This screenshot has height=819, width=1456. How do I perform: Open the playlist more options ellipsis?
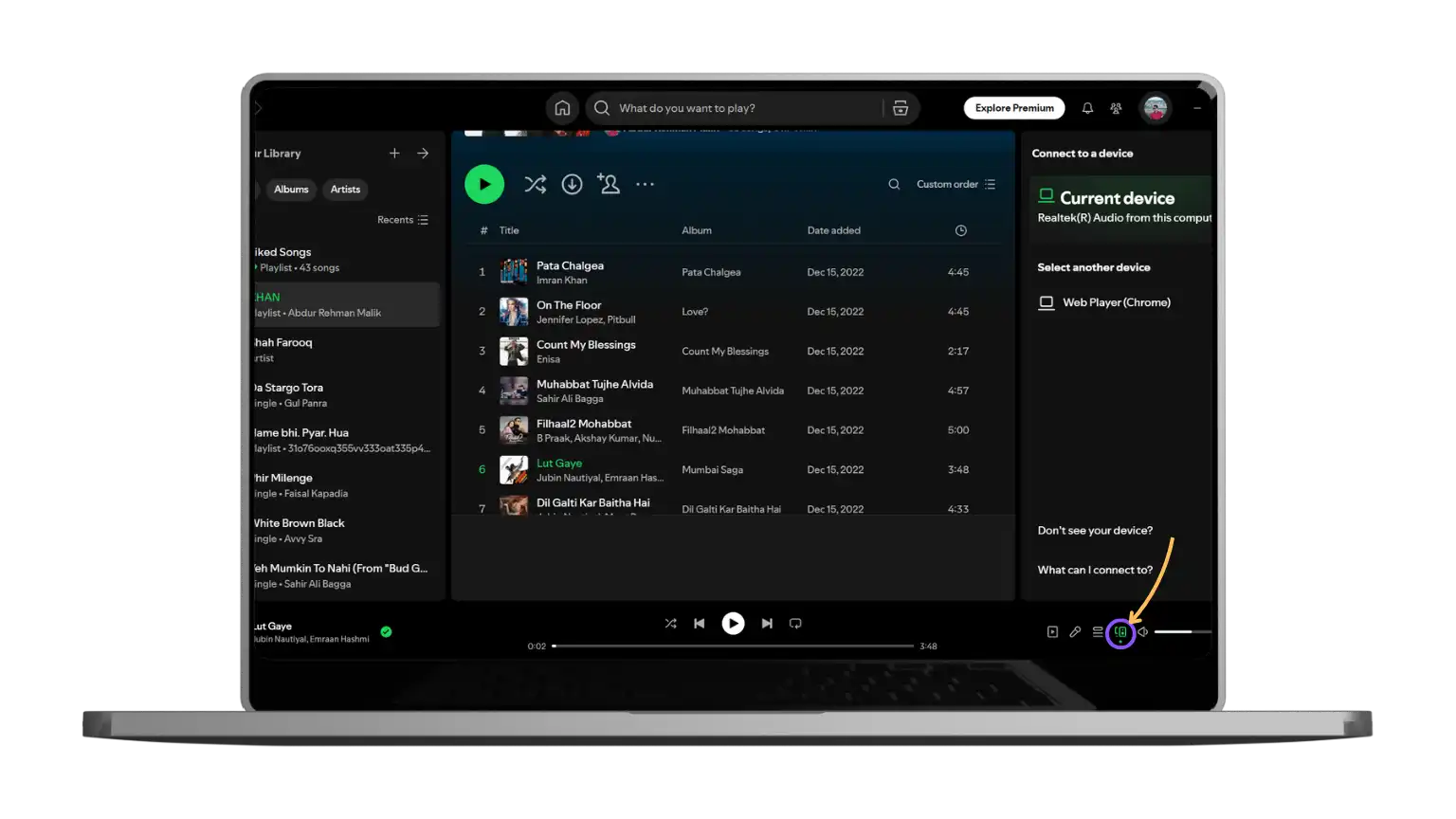[x=645, y=185]
